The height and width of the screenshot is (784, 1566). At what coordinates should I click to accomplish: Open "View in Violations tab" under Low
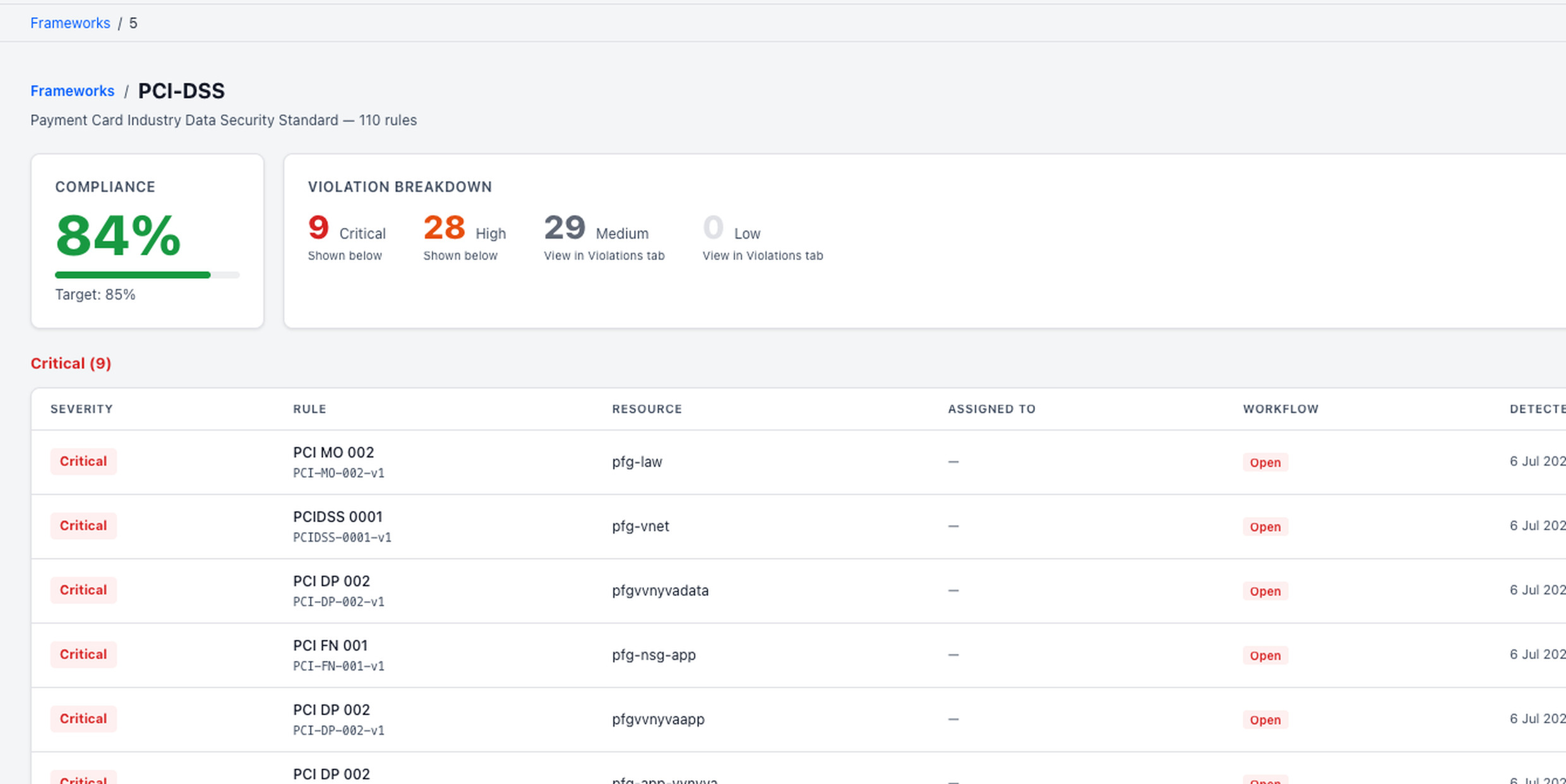point(763,256)
